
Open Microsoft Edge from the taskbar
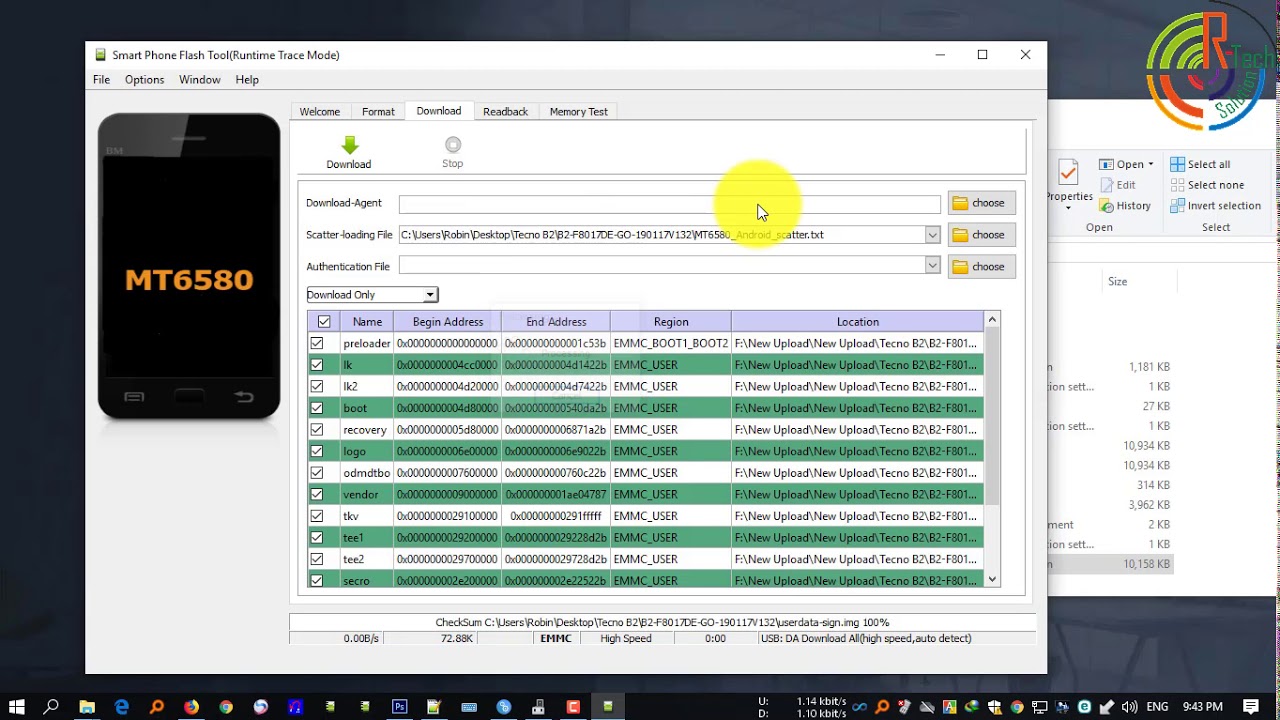pyautogui.click(x=122, y=707)
